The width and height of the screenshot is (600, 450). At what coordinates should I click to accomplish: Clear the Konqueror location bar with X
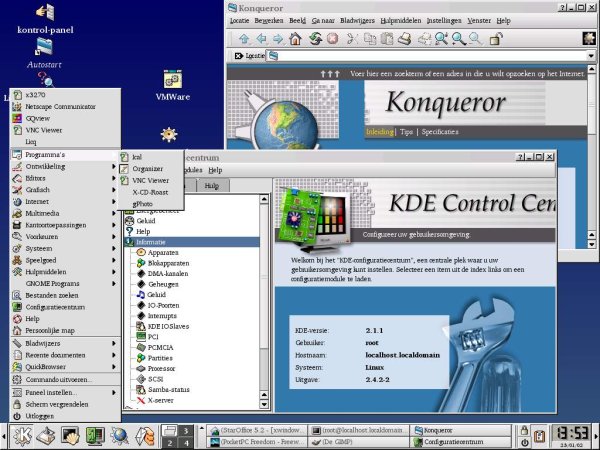[239, 56]
